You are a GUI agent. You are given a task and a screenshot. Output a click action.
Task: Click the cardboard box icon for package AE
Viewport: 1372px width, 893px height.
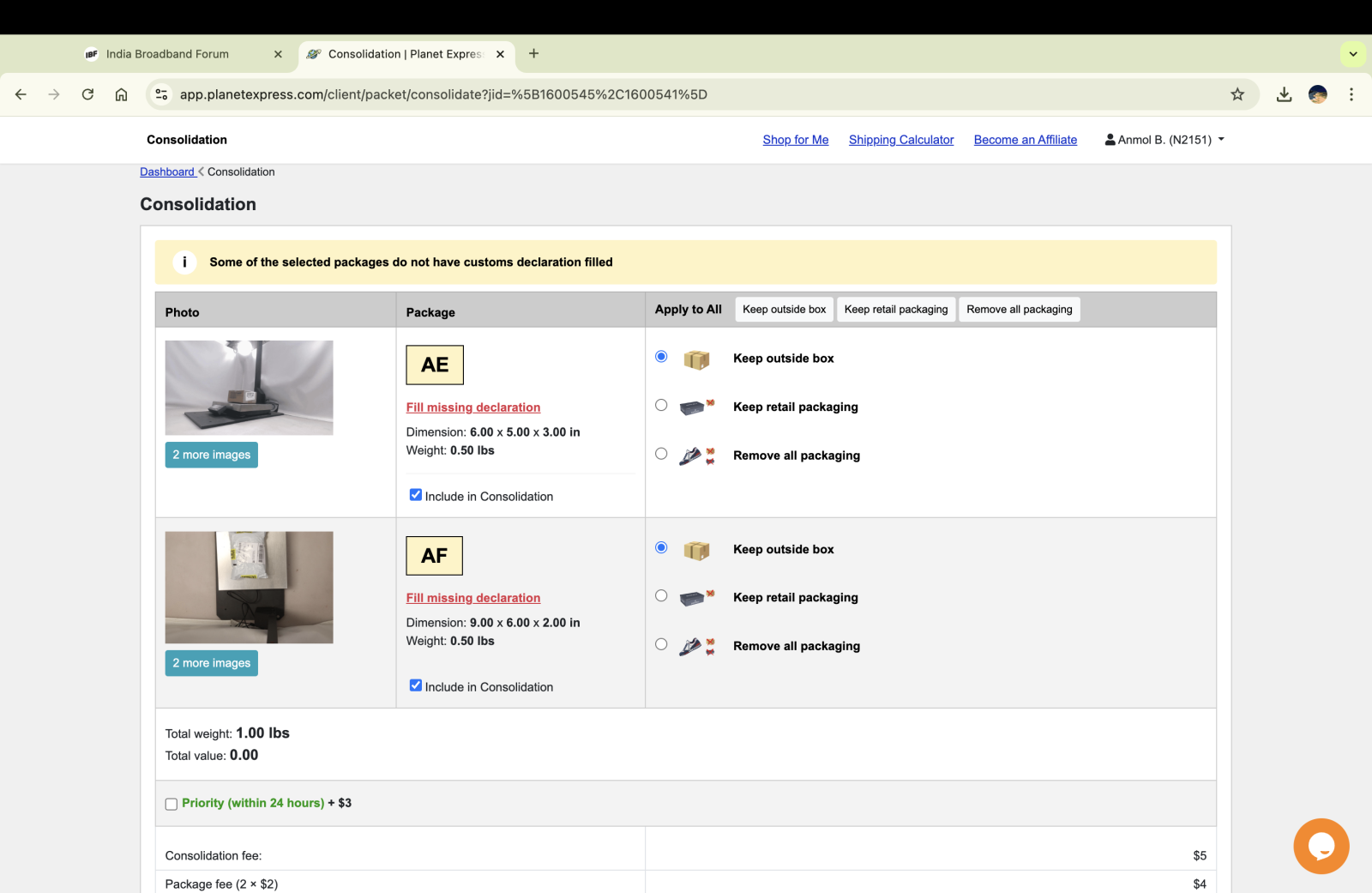coord(696,359)
